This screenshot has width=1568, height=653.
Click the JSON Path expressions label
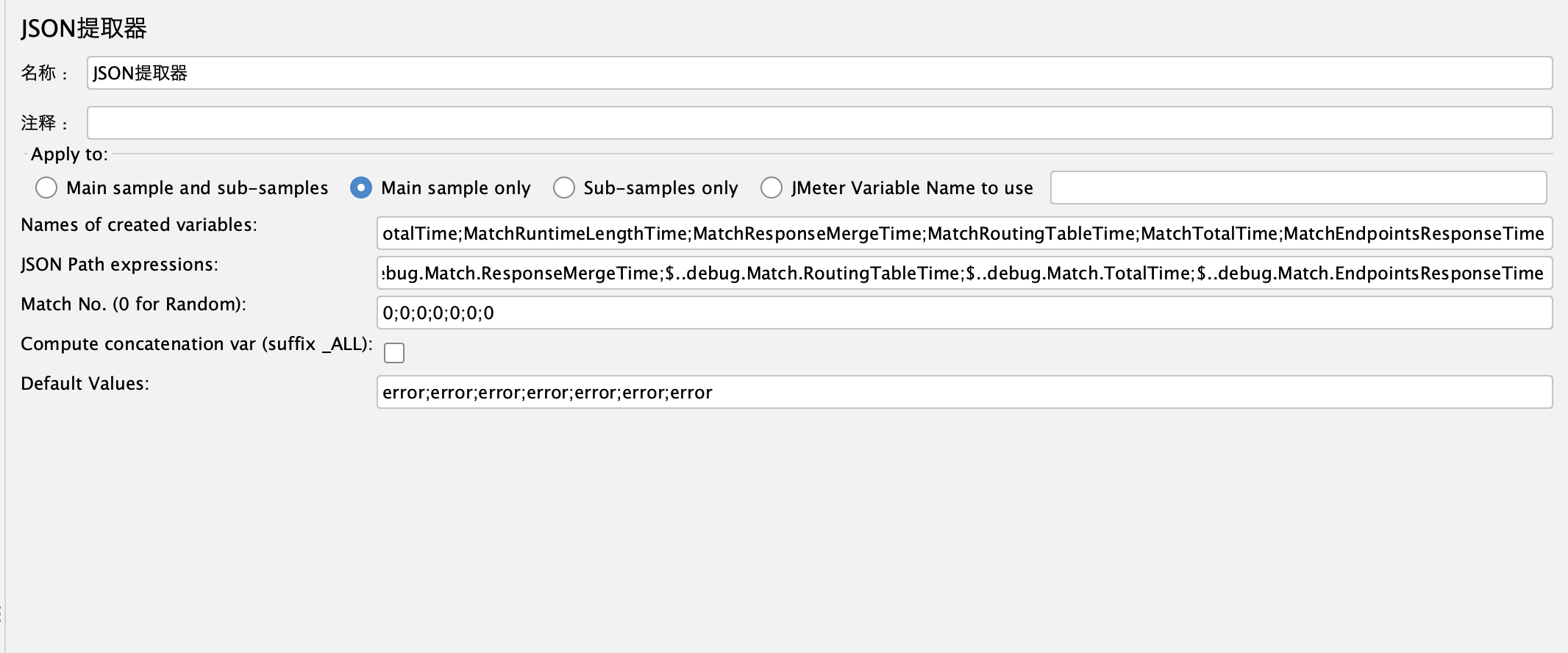[119, 264]
